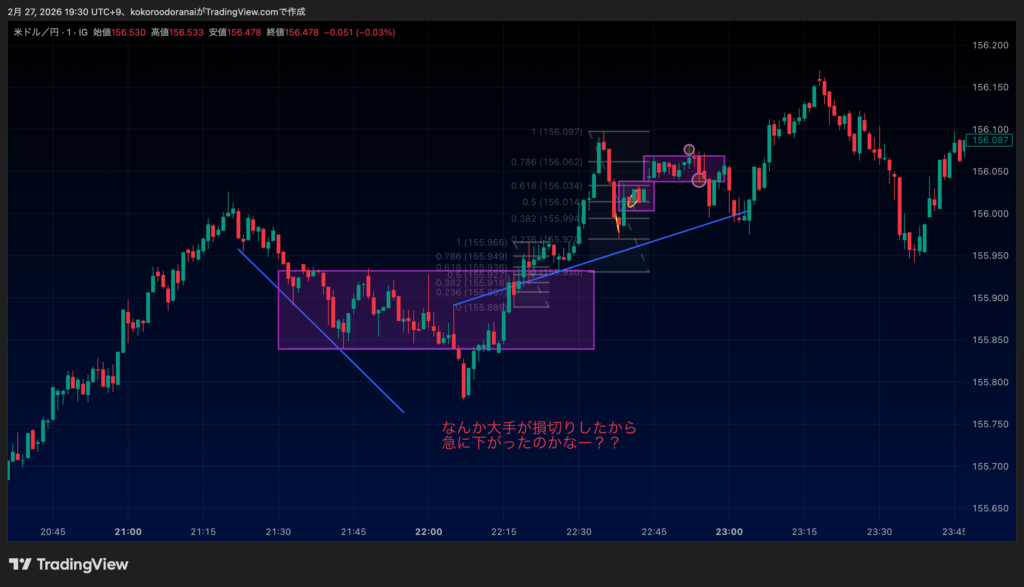
Task: Click the red Japanese text annotation
Action: (539, 435)
